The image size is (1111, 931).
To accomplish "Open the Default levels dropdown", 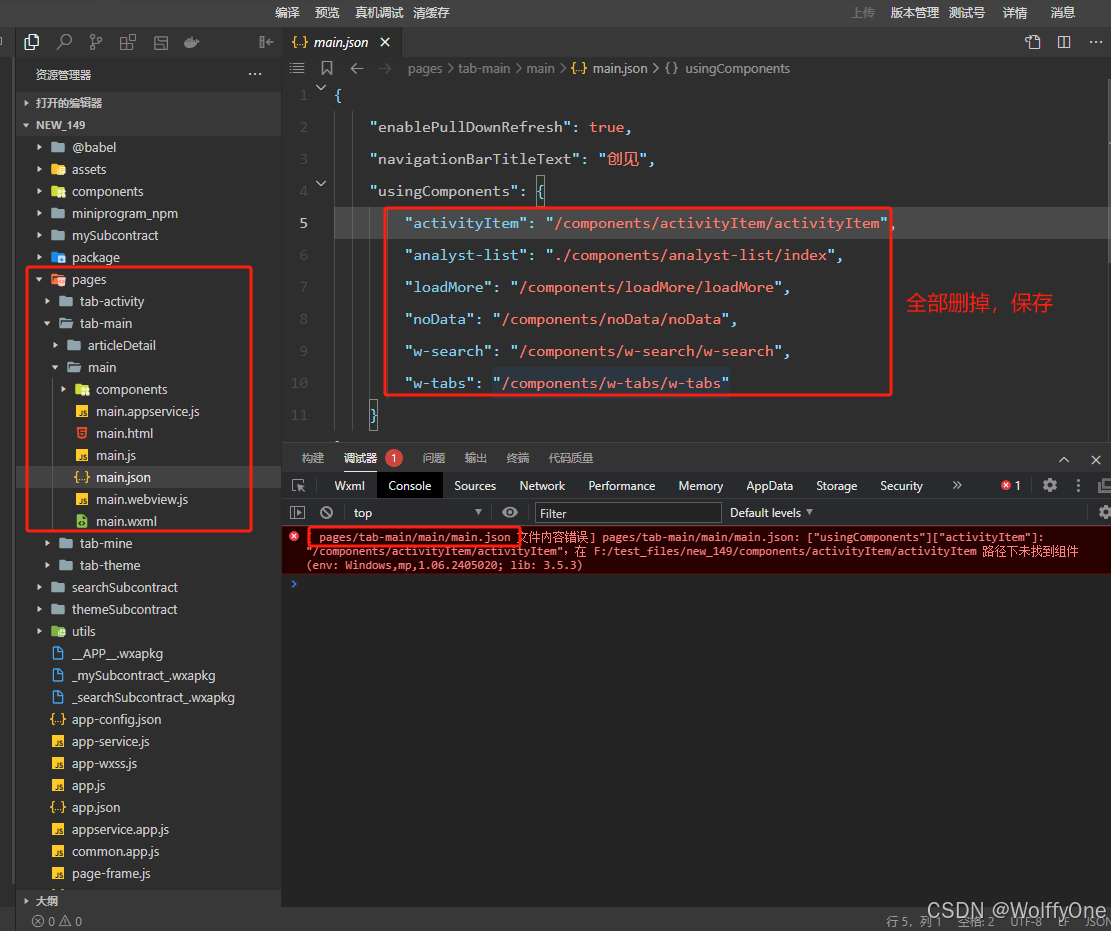I will click(x=772, y=512).
